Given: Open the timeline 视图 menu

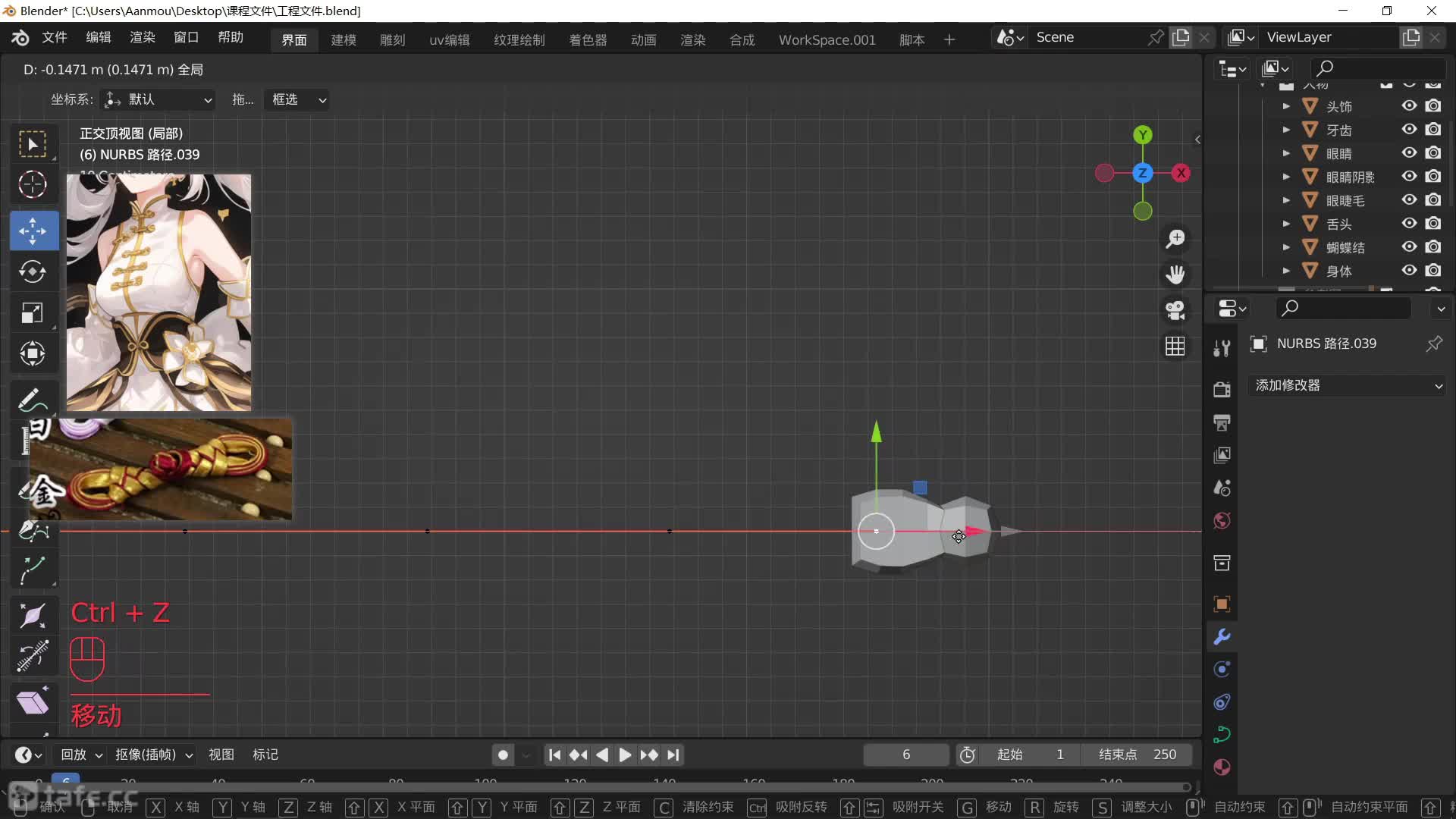Looking at the screenshot, I should coord(221,755).
